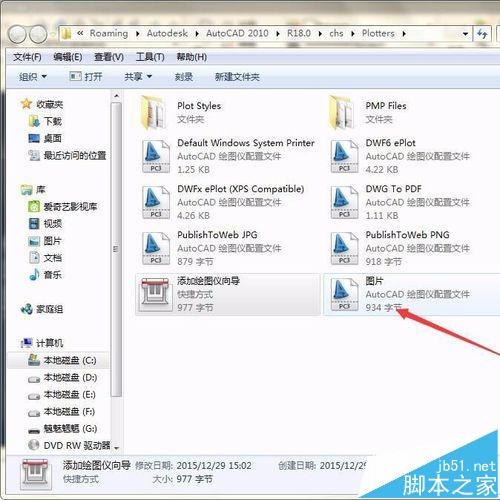Navigate to Autodesk in the breadcrumb
Image resolution: width=500 pixels, height=500 pixels.
click(x=167, y=33)
